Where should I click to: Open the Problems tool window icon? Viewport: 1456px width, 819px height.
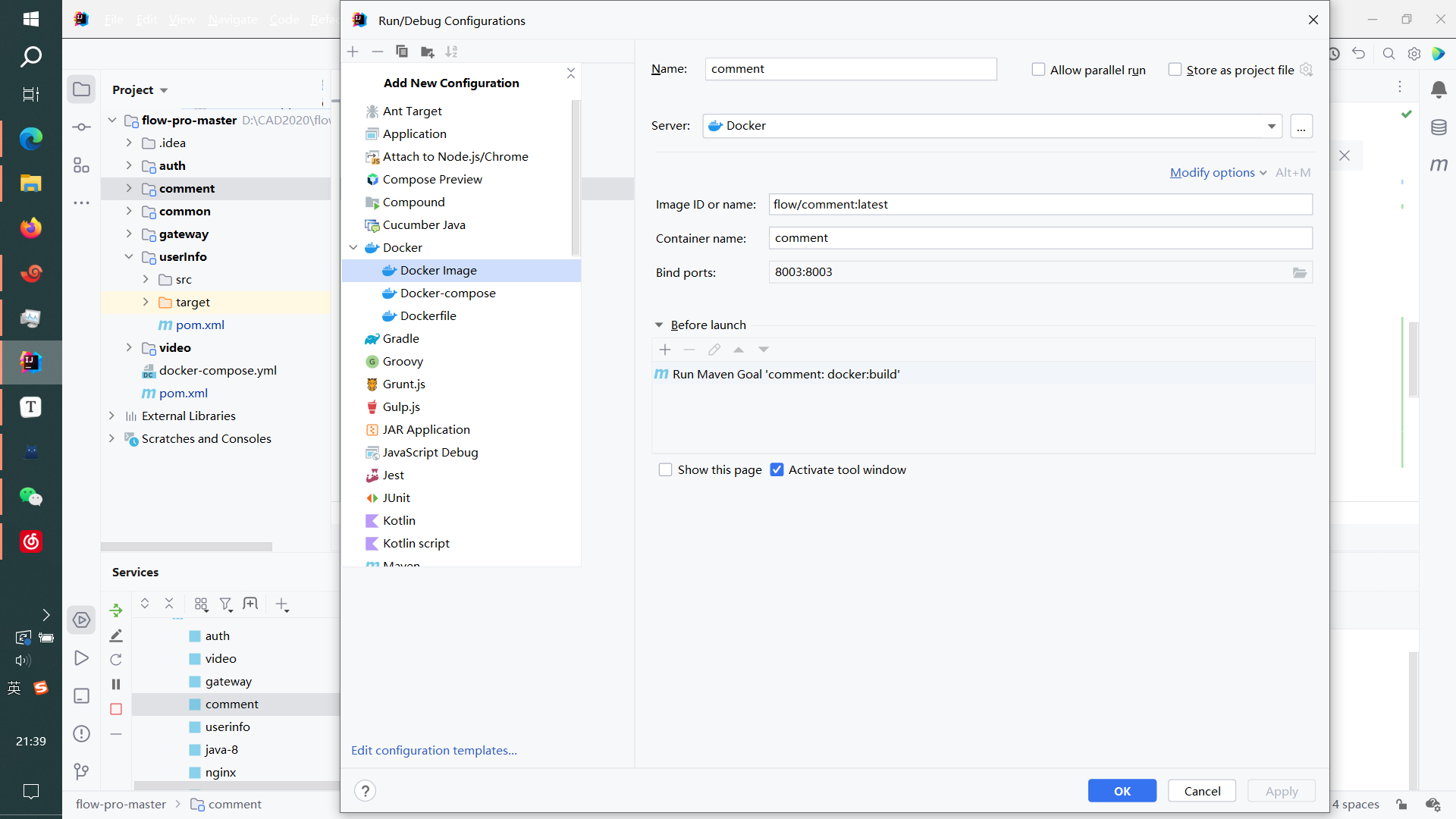(81, 733)
